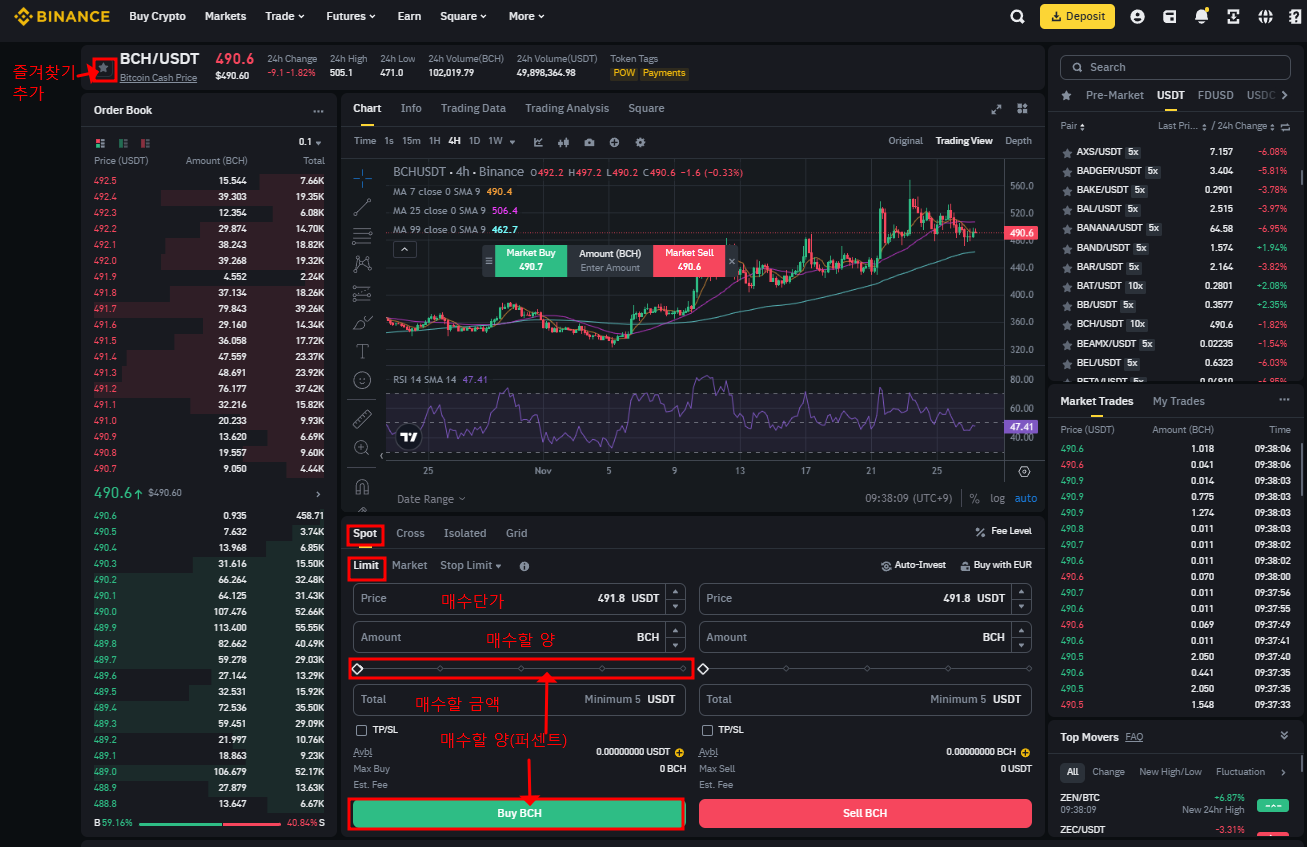Open chart settings gear icon
This screenshot has width=1307, height=847.
tap(640, 141)
